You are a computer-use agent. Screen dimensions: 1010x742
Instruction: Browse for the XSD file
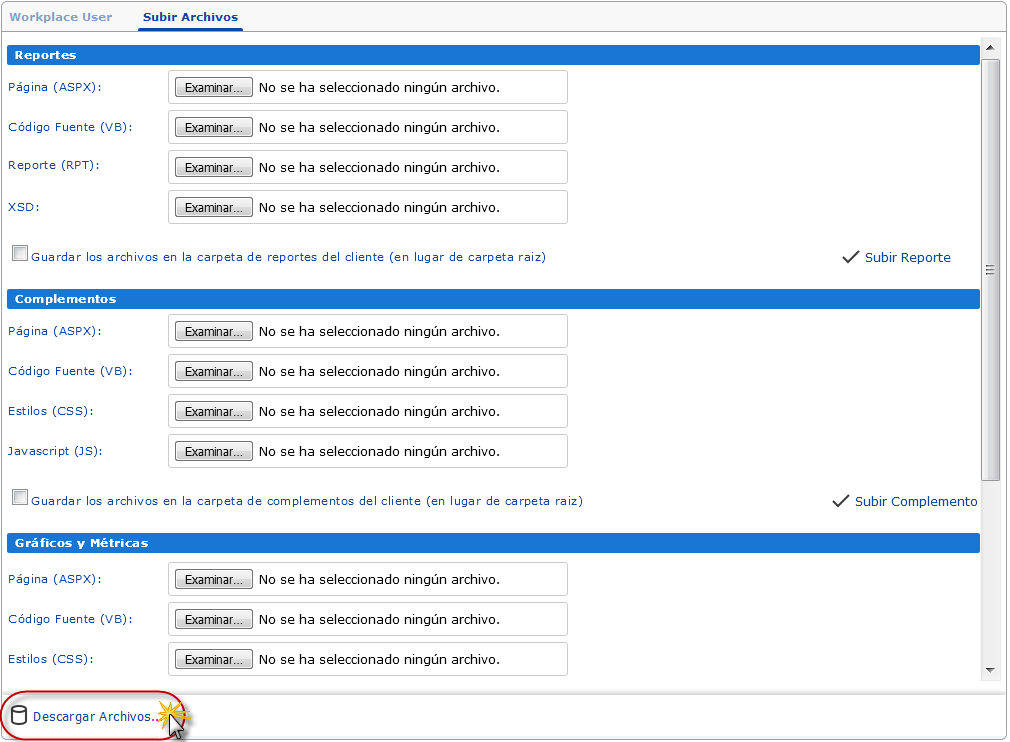(213, 207)
